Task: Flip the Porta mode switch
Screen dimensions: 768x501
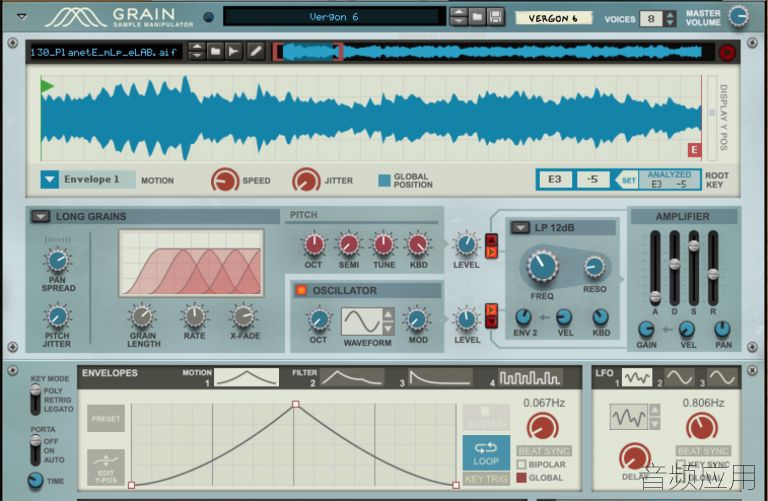Action: point(35,450)
